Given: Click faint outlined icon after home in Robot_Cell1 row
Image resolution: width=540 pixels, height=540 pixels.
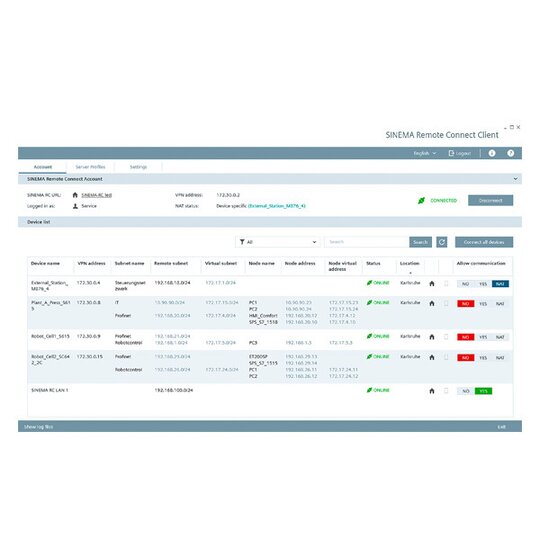Looking at the screenshot, I should [446, 337].
